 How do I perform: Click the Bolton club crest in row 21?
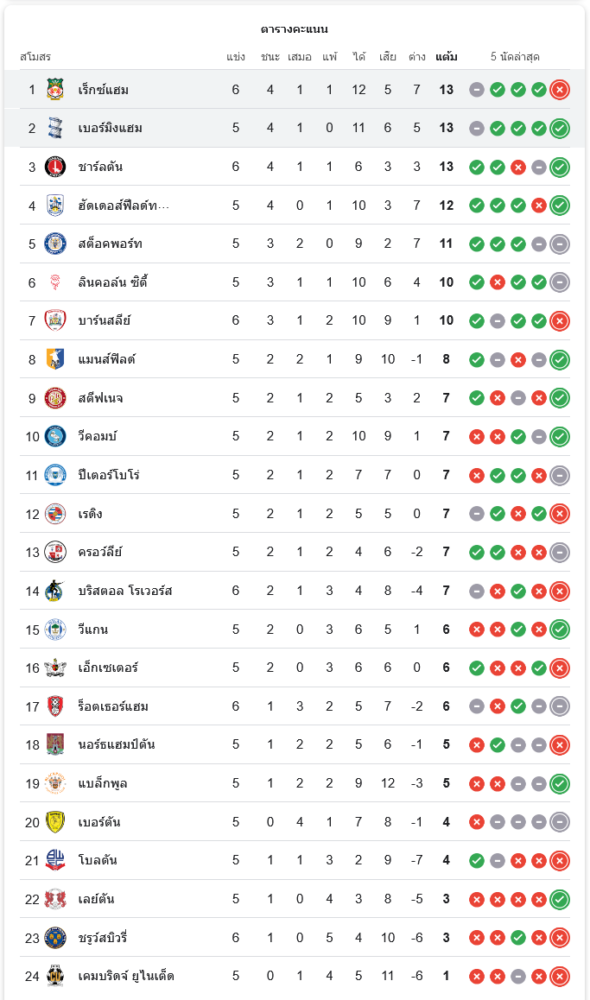[x=55, y=860]
